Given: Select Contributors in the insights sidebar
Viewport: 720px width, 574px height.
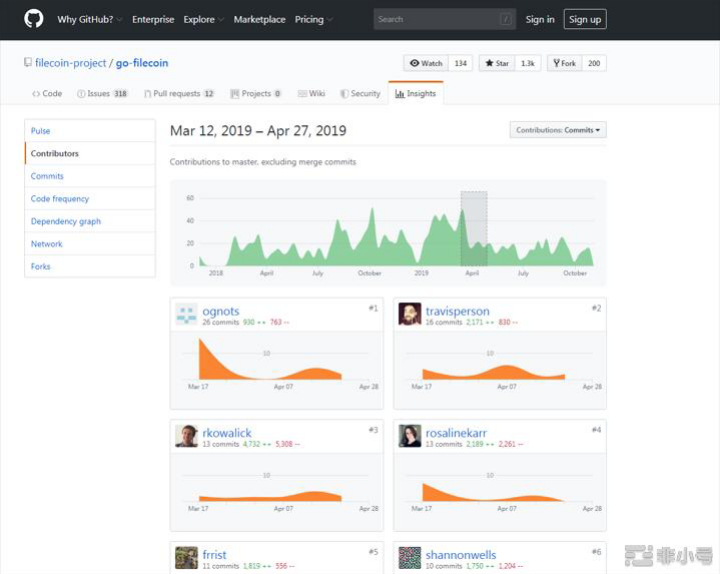Looking at the screenshot, I should (x=90, y=153).
